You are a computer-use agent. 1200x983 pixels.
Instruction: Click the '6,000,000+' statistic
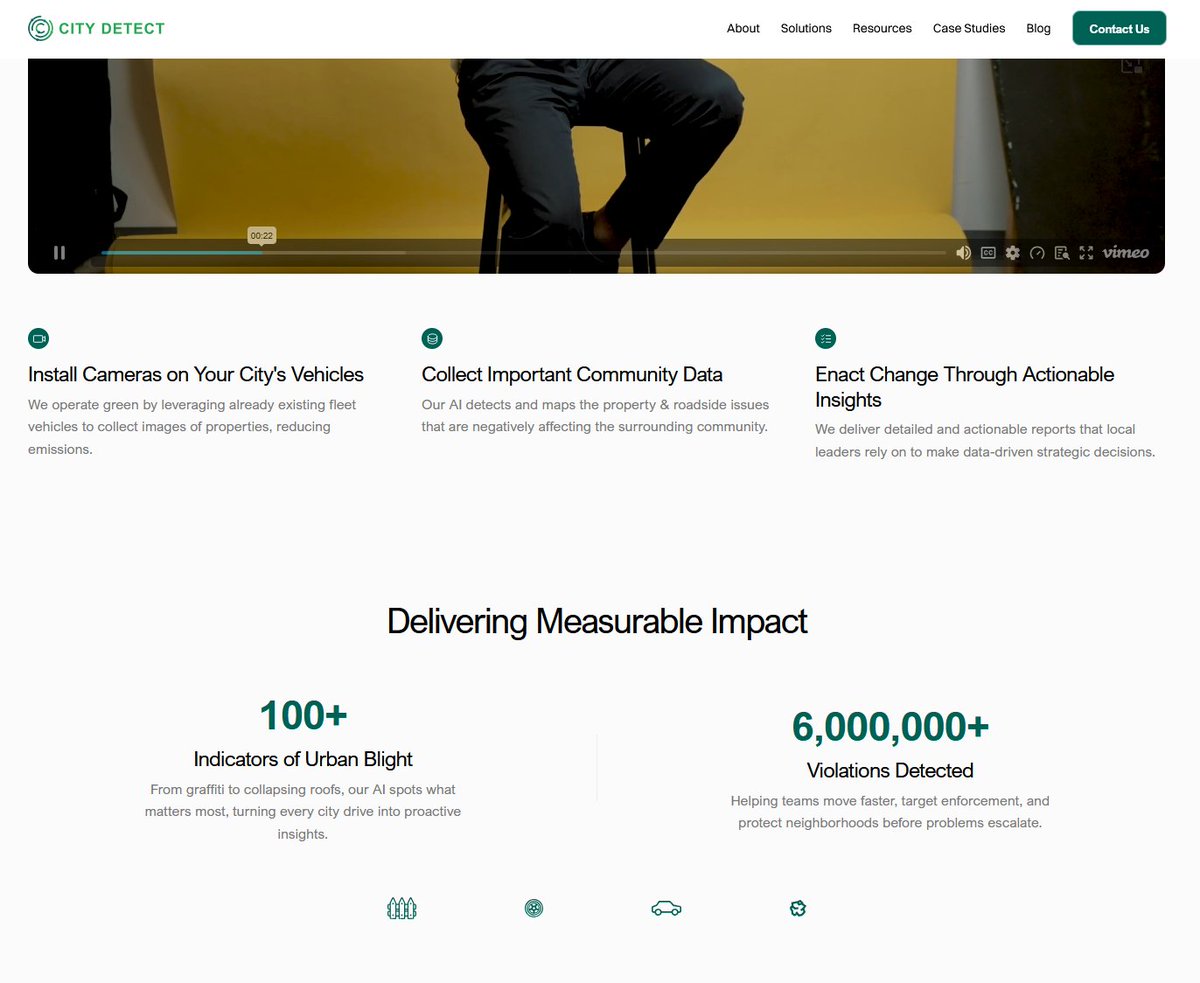pos(890,727)
